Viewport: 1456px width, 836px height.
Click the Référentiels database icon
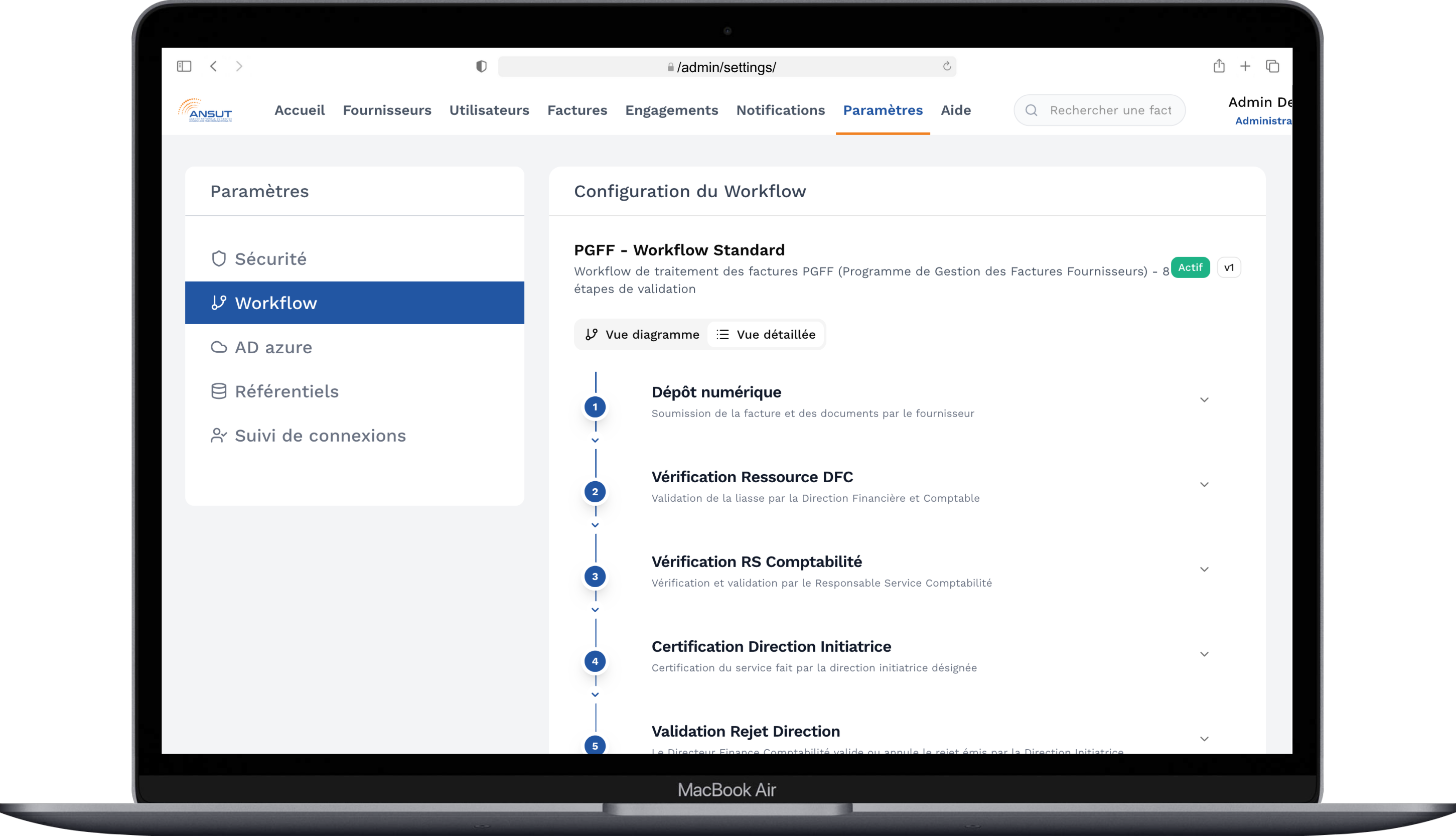pos(219,391)
